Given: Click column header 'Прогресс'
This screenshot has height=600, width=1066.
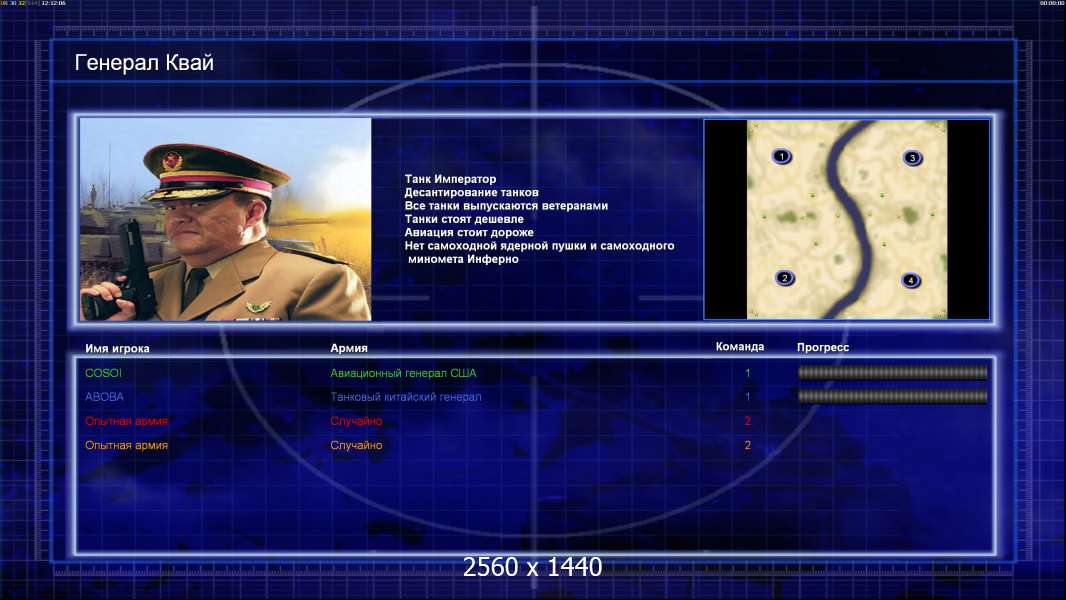Looking at the screenshot, I should [x=823, y=347].
